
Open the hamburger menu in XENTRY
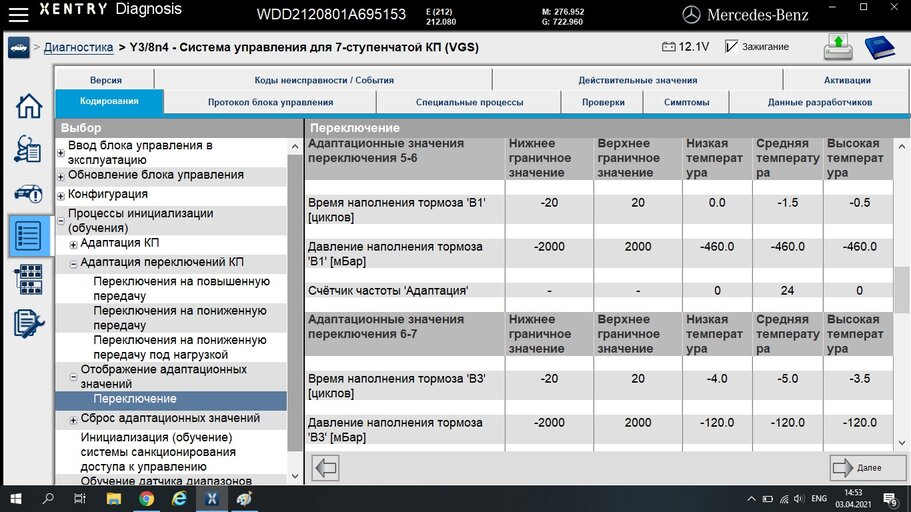coord(18,15)
